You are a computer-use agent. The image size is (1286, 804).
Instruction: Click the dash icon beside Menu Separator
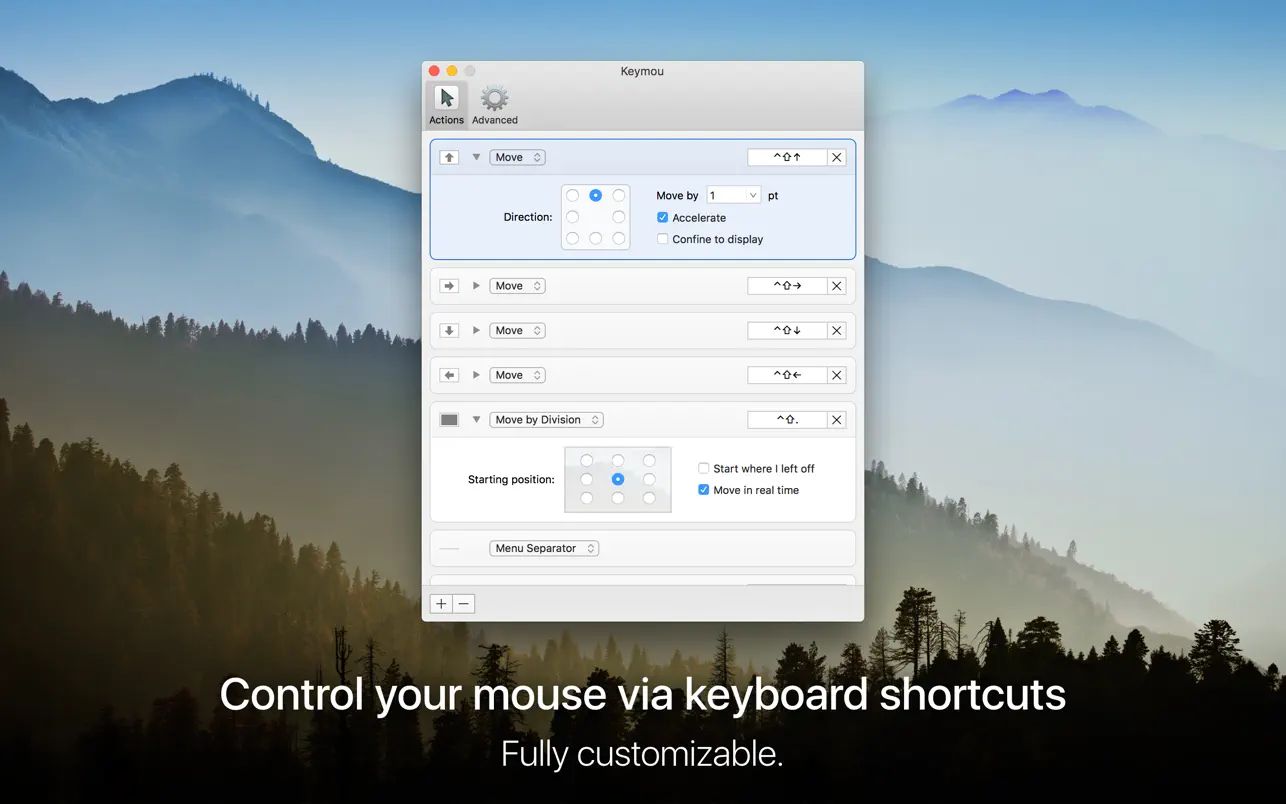448,548
